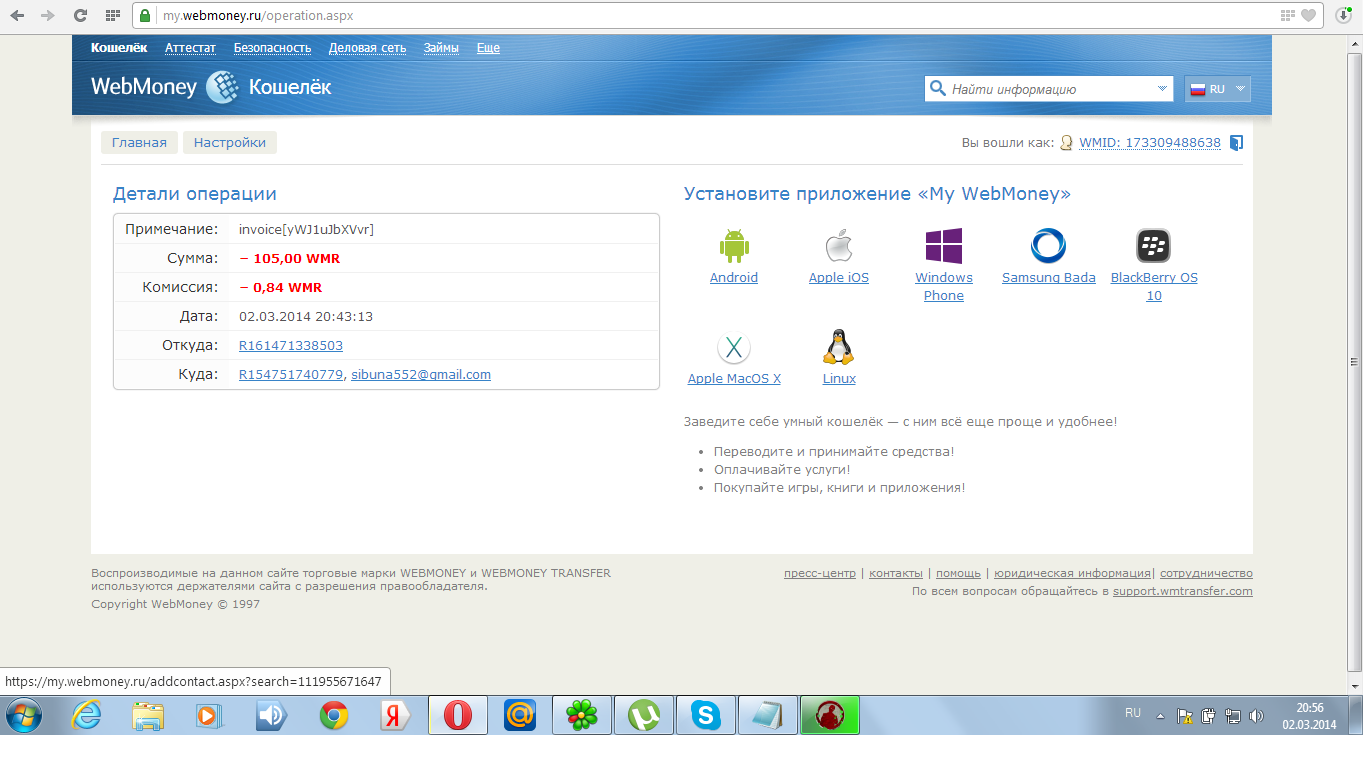
Task: Open Opera browser from taskbar
Action: 458,715
